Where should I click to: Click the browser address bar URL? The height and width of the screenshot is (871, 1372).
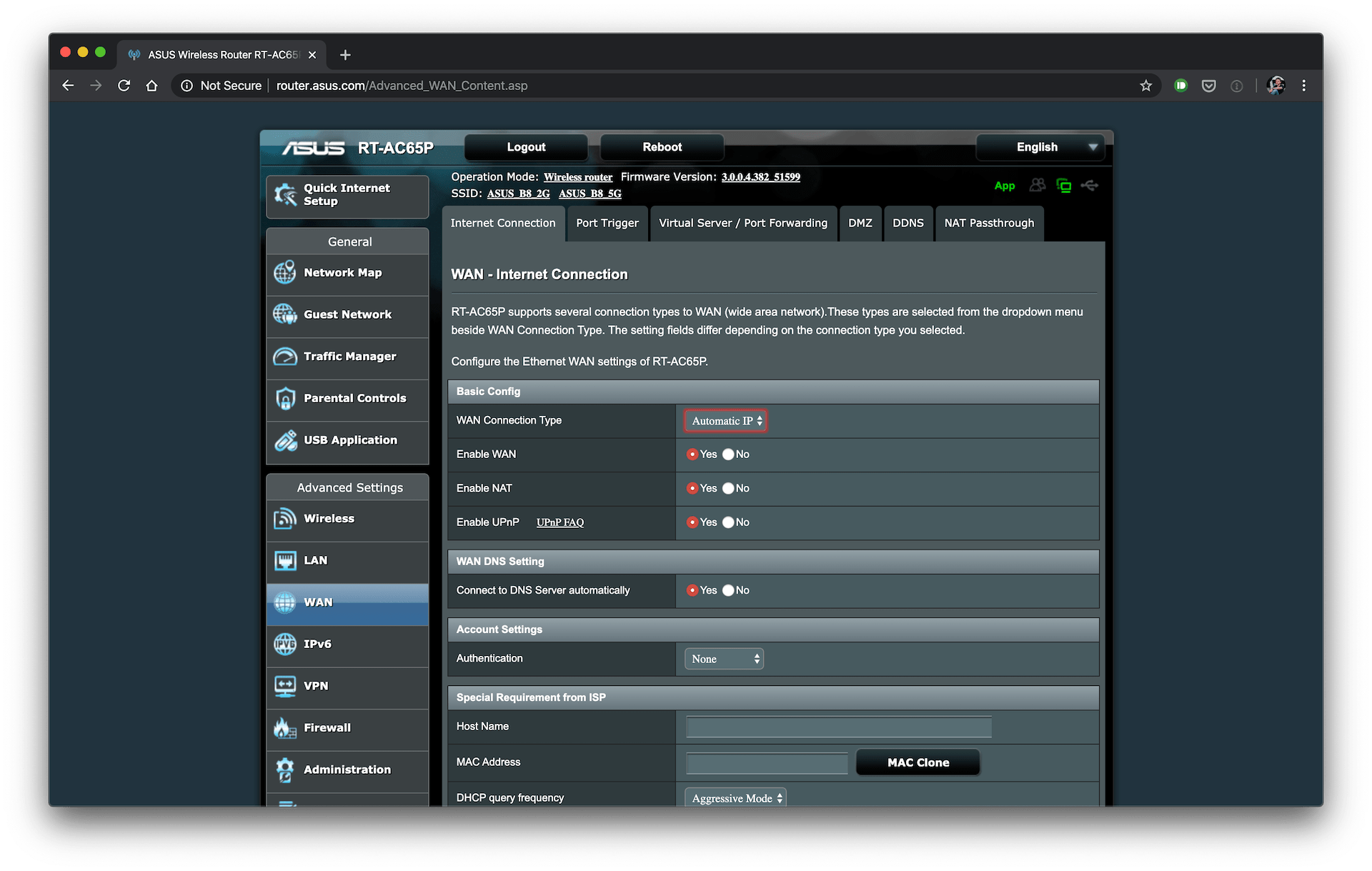click(402, 86)
